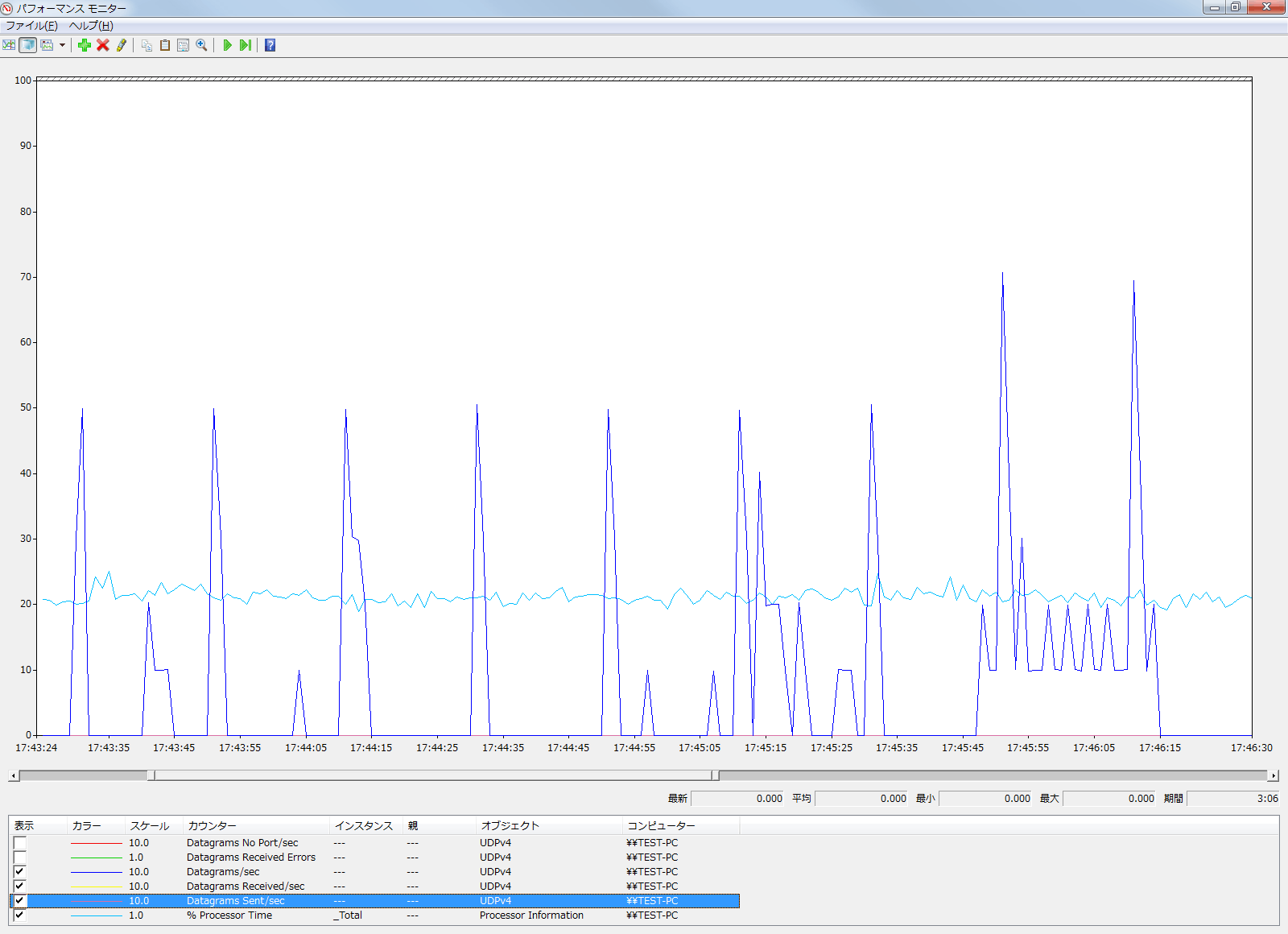This screenshot has height=934, width=1288.
Task: Open Properties using the toolbar icon
Action: point(184,45)
